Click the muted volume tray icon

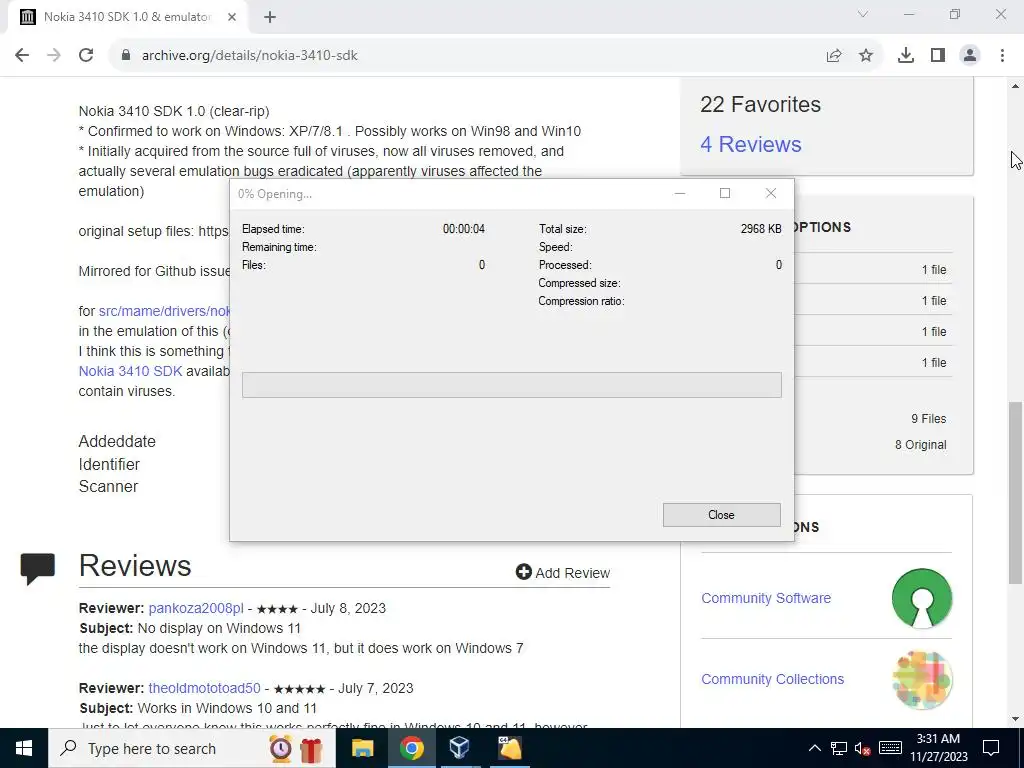863,748
